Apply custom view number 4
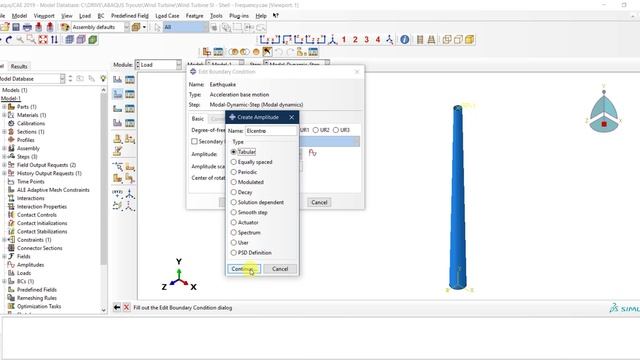Screen dimensions: 640x360 [378, 40]
